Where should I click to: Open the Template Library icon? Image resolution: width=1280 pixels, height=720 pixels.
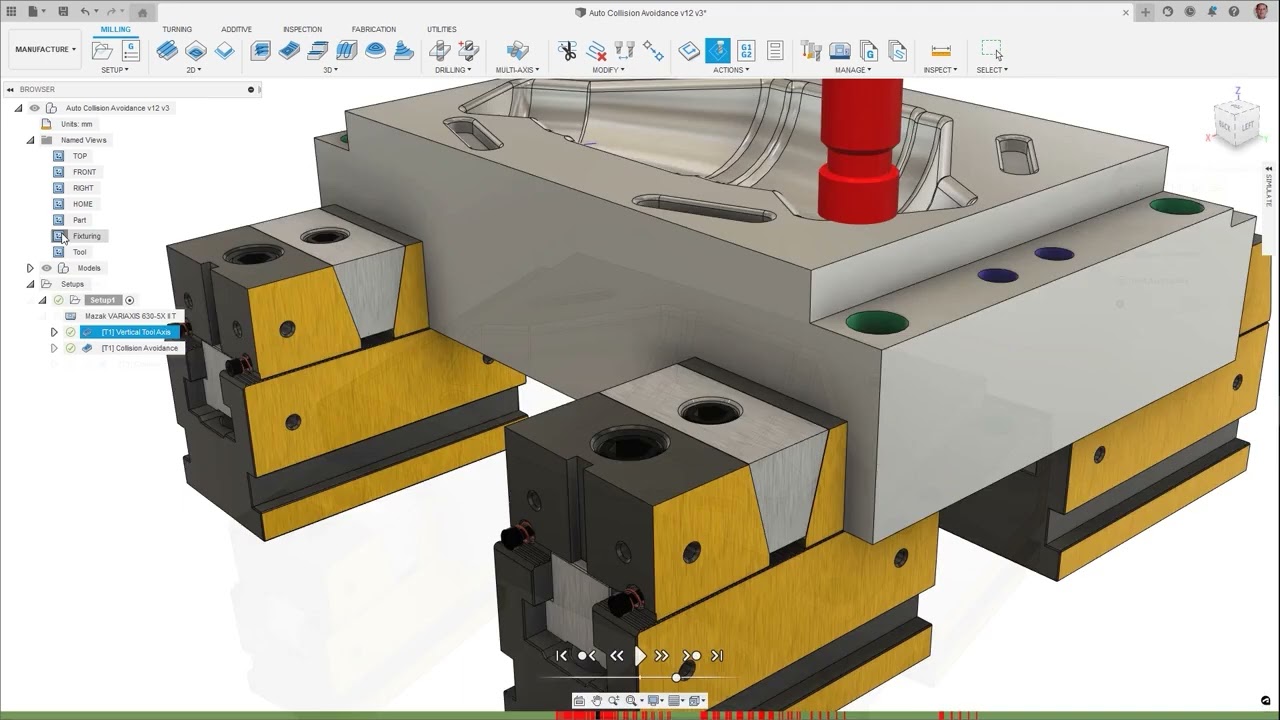coord(897,50)
